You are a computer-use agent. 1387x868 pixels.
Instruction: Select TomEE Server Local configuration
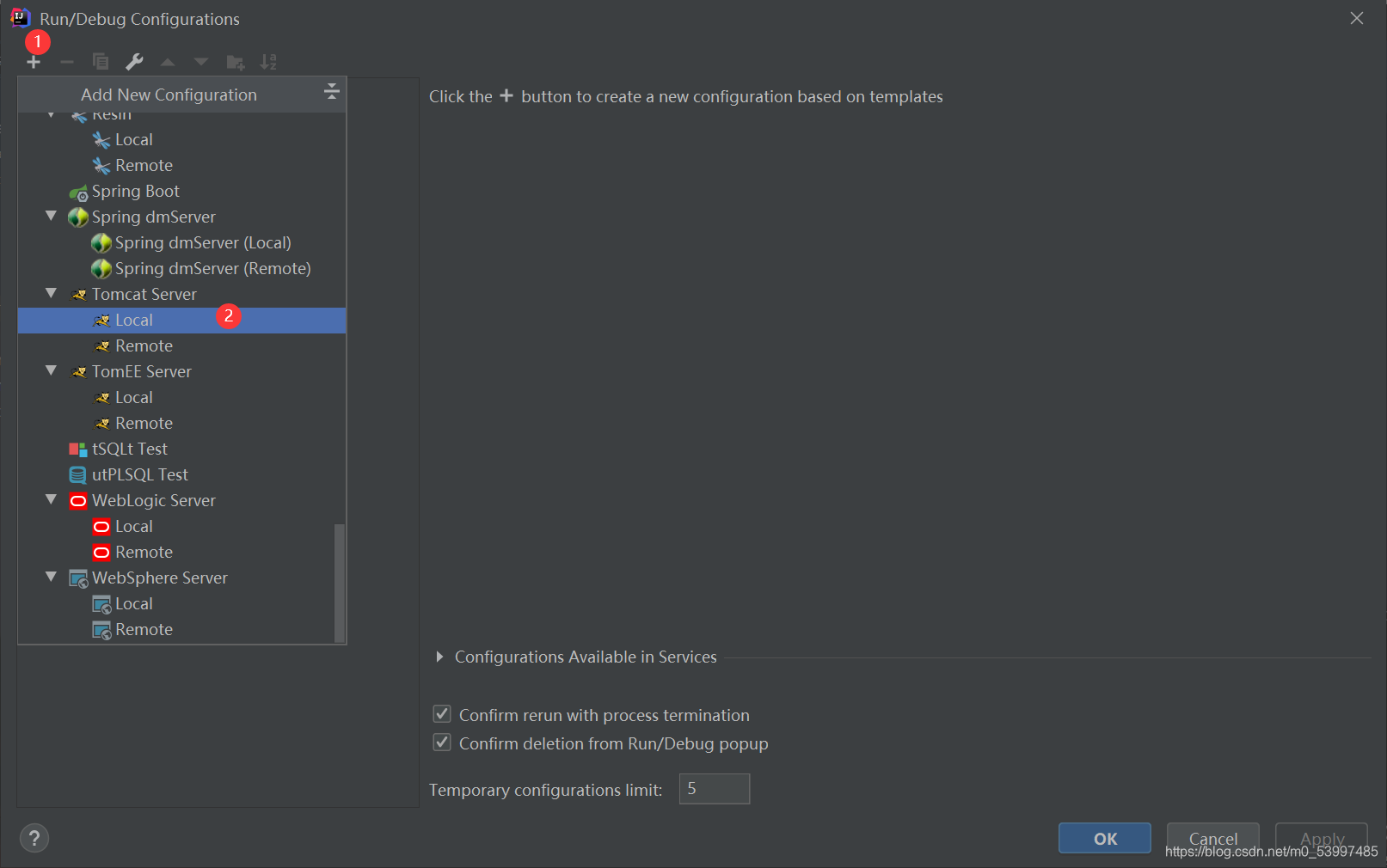(182, 398)
